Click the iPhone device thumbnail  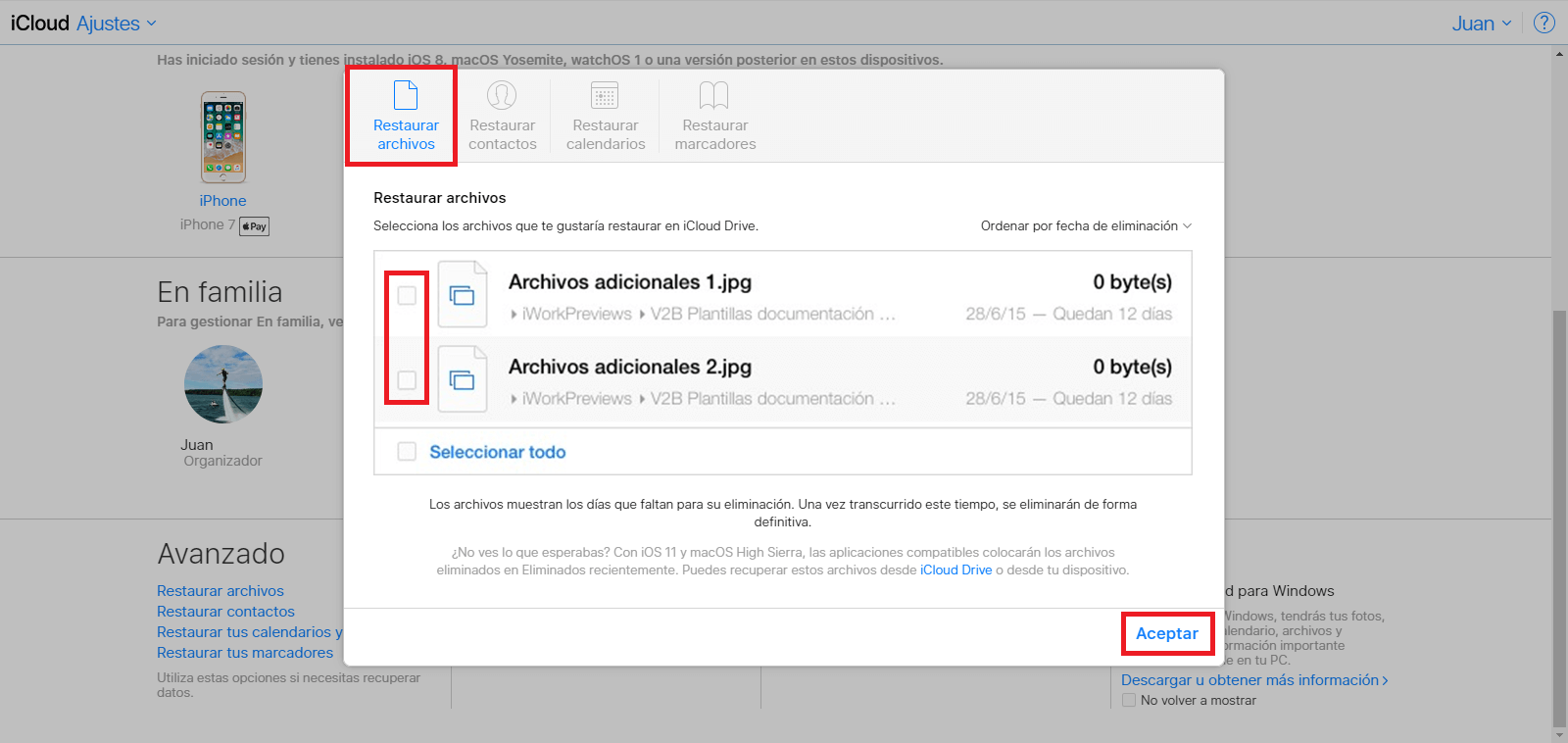coord(223,137)
